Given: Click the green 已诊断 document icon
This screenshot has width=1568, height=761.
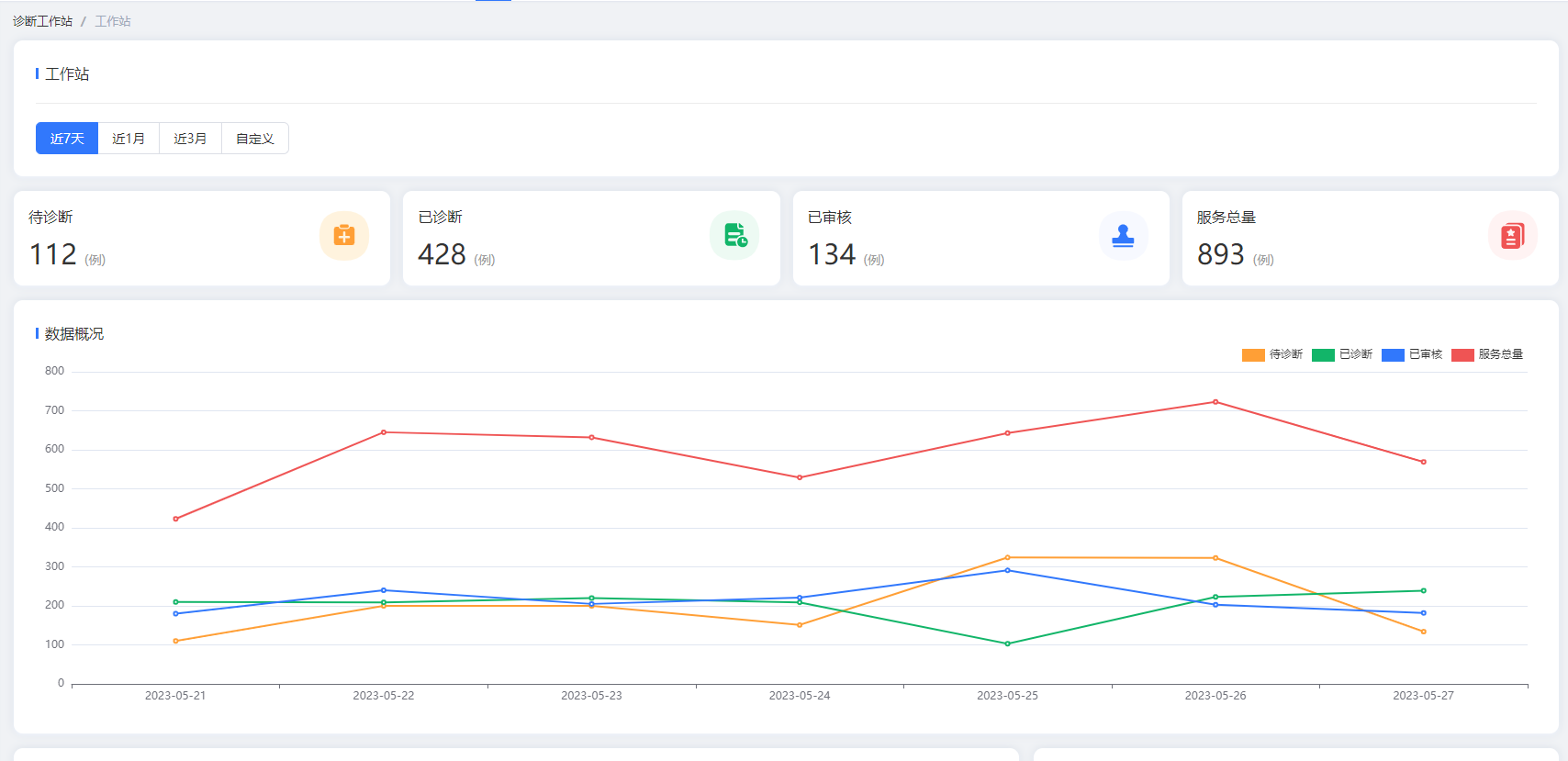Looking at the screenshot, I should click(x=734, y=236).
